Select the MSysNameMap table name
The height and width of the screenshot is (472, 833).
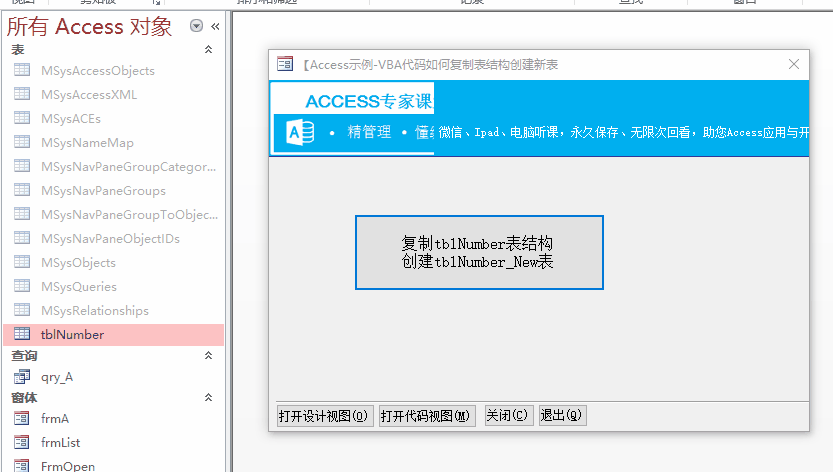pos(87,142)
